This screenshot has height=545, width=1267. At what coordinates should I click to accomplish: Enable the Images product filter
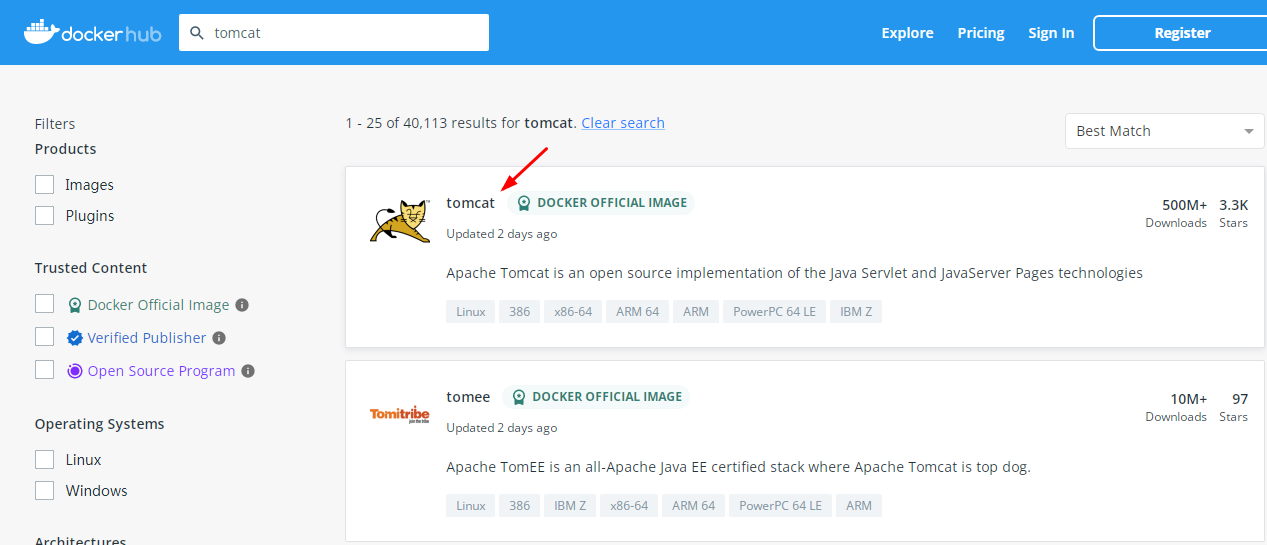click(44, 185)
